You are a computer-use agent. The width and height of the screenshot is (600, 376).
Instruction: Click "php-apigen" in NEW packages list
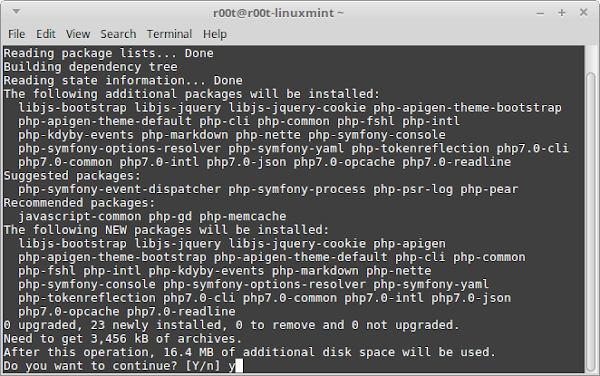click(x=409, y=244)
